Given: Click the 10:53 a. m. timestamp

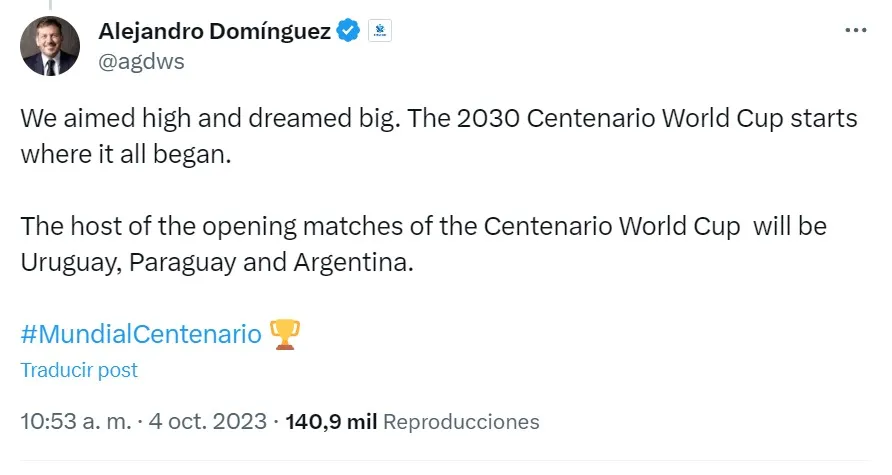Looking at the screenshot, I should (x=76, y=421).
